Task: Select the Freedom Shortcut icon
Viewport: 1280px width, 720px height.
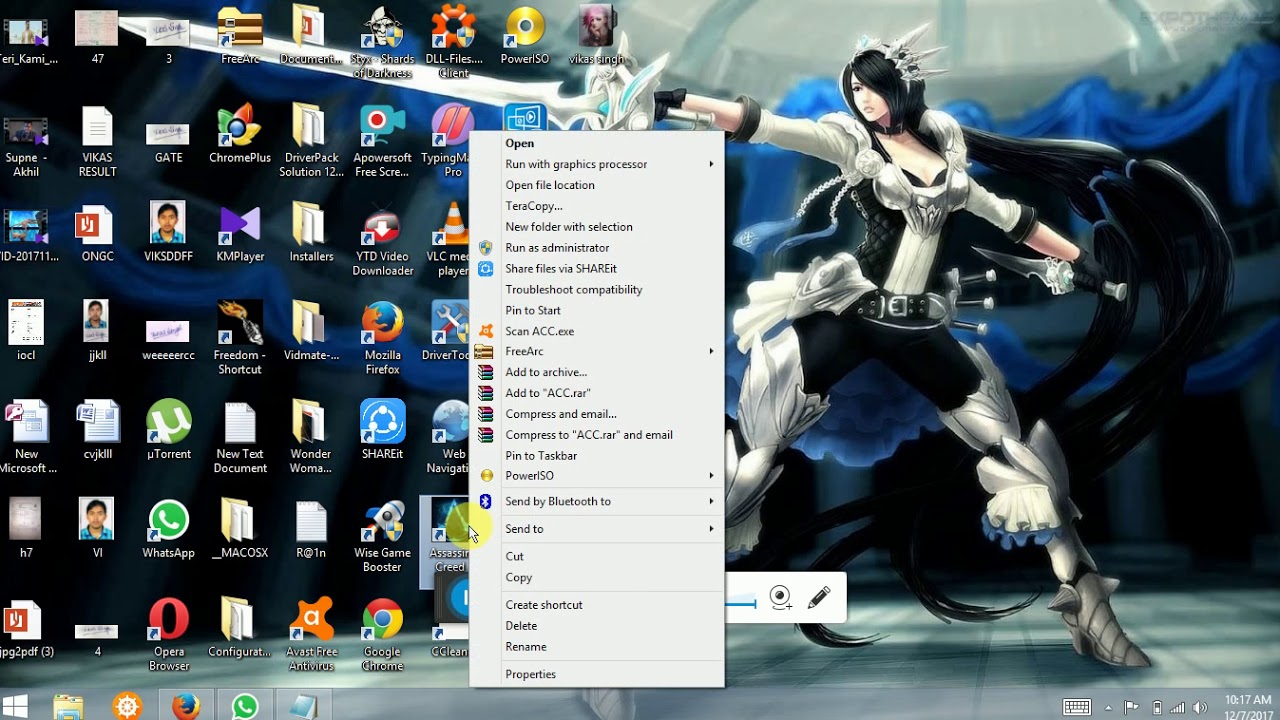Action: [240, 339]
